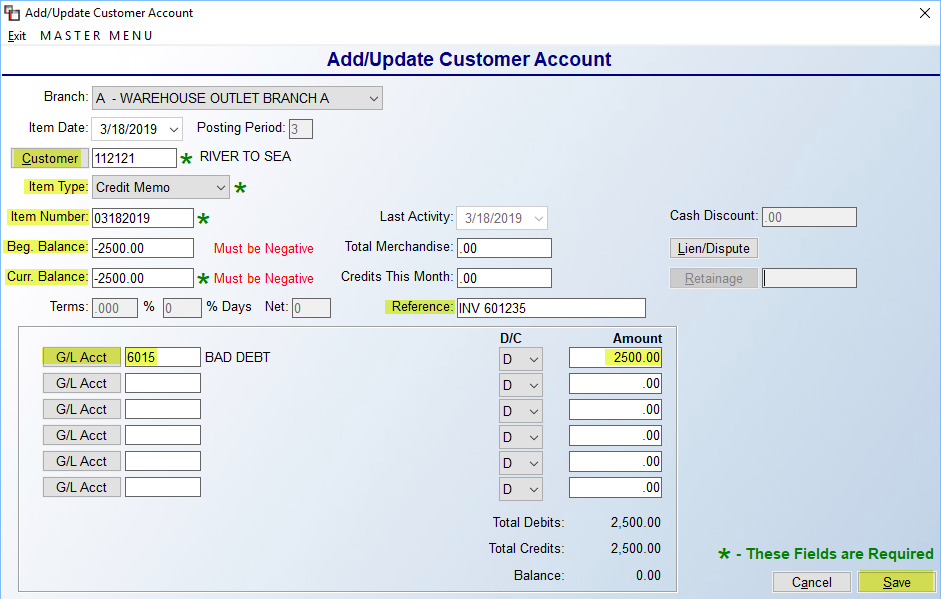Screen dimensions: 941x599
Task: Click the application icon in title bar
Action: [11, 13]
